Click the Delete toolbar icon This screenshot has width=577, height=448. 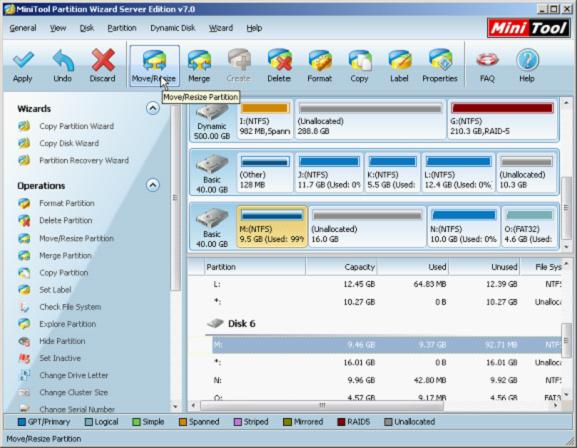click(279, 60)
